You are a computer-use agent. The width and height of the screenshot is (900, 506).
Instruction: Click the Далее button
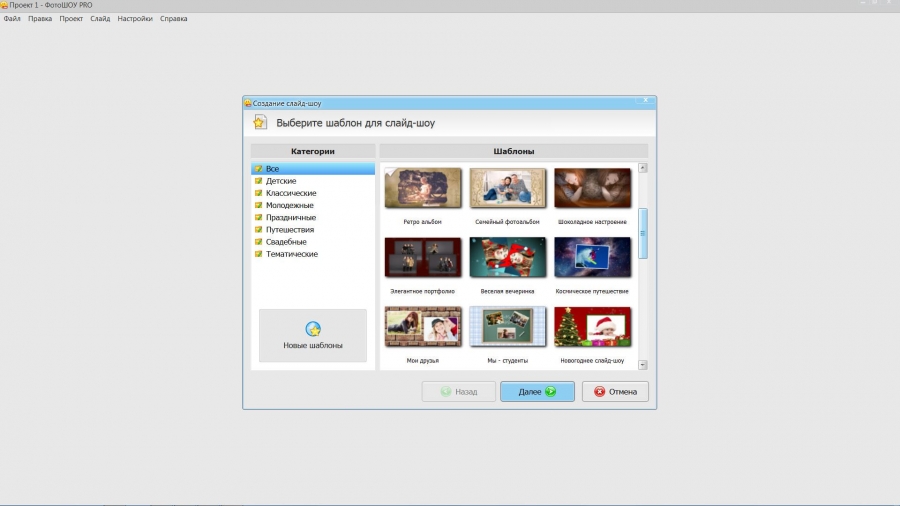[x=537, y=391]
